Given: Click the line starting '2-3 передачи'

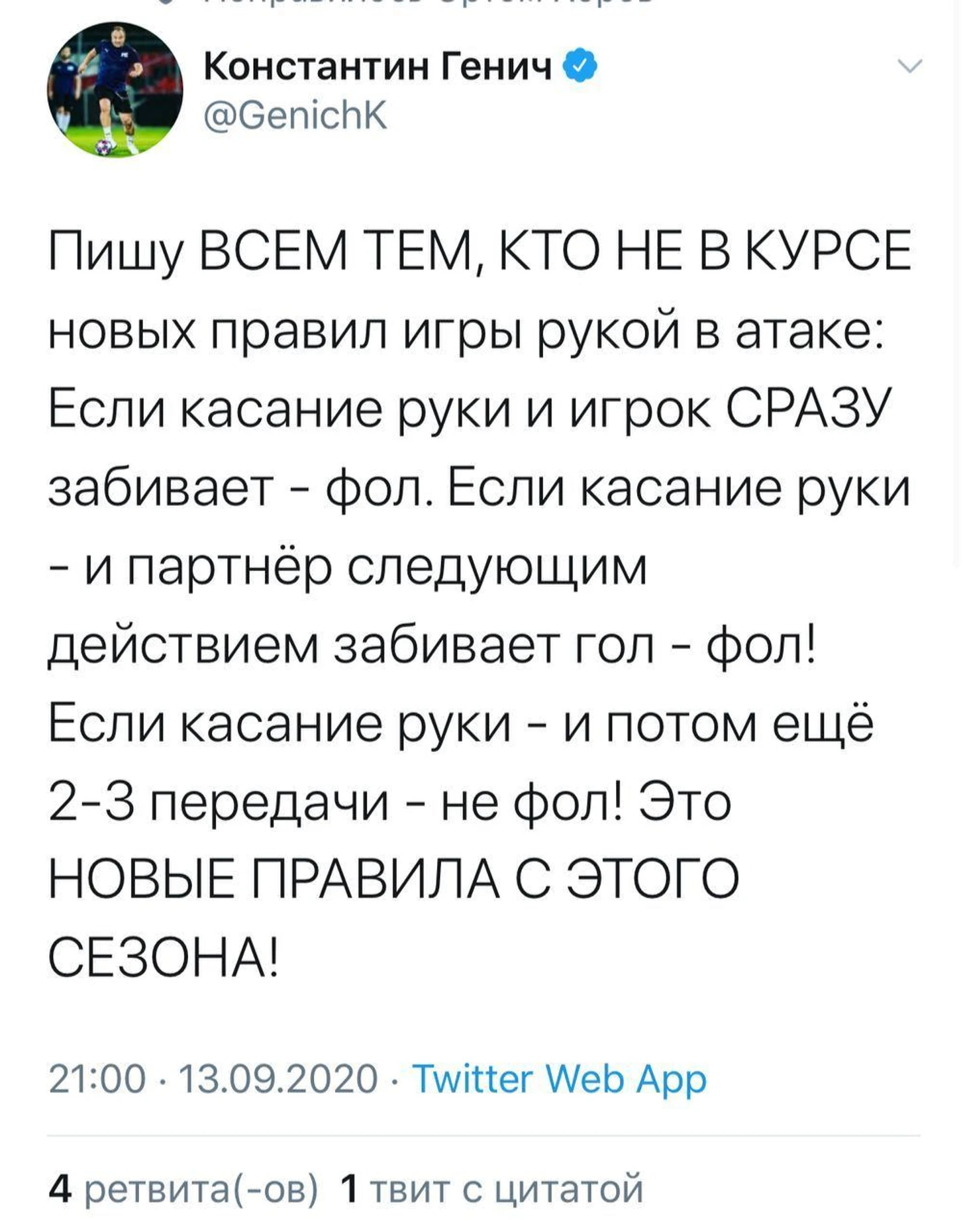Looking at the screenshot, I should pyautogui.click(x=389, y=801).
